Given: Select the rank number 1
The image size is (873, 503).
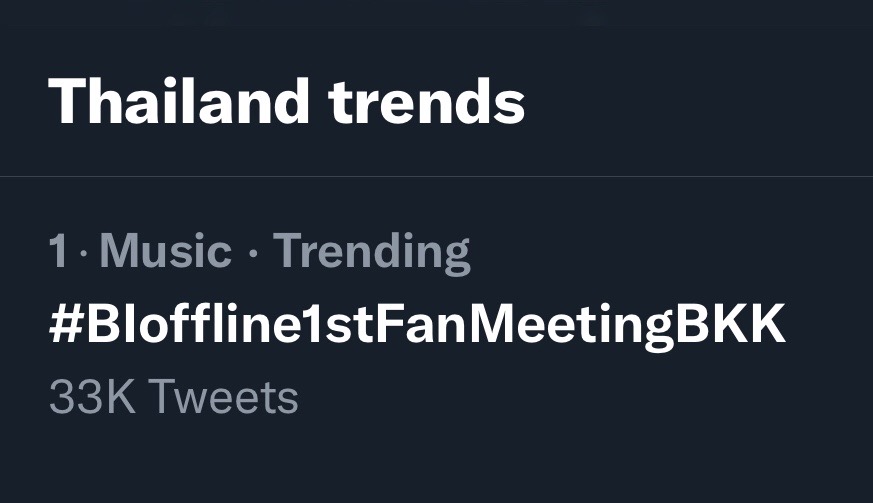Looking at the screenshot, I should (59, 251).
